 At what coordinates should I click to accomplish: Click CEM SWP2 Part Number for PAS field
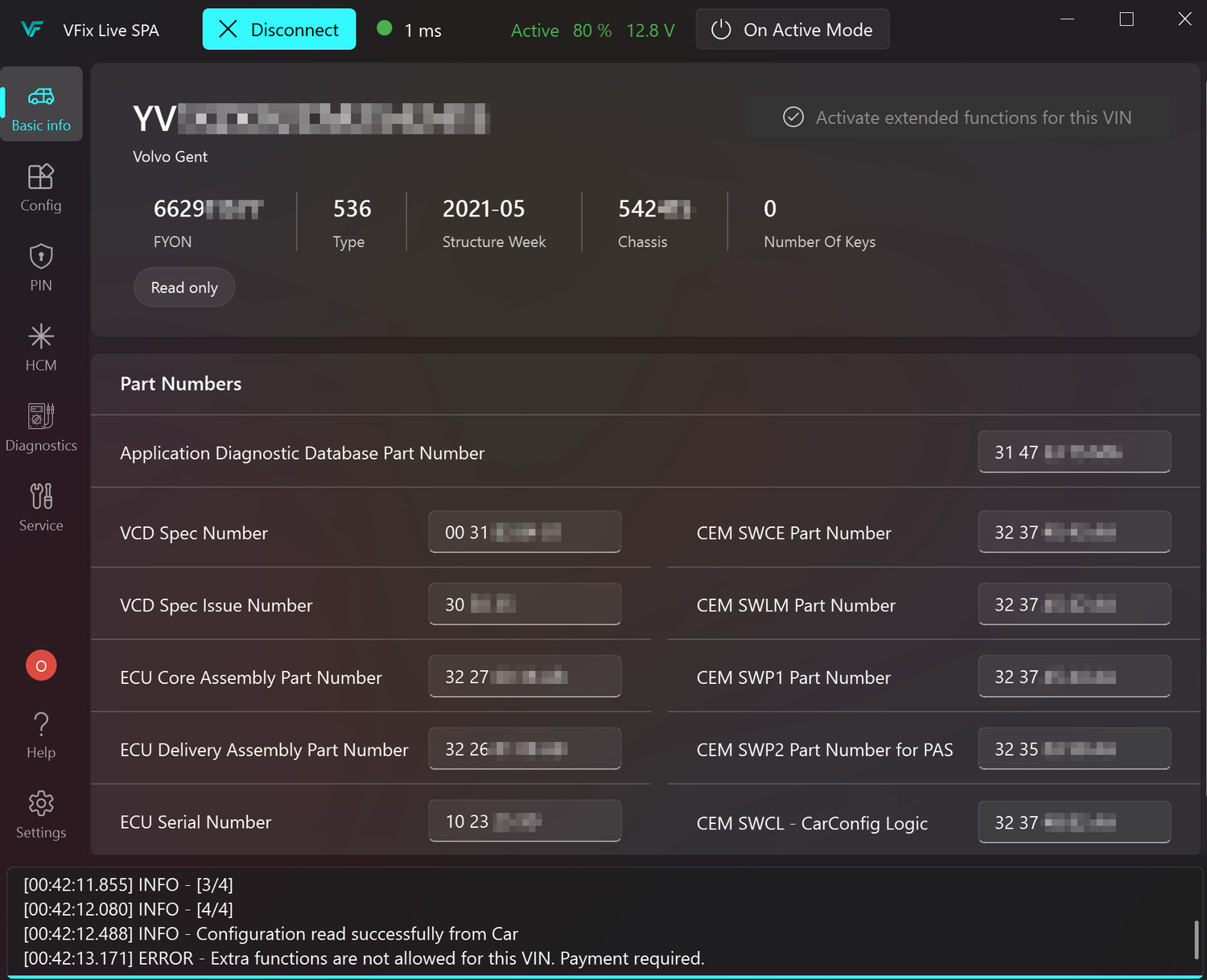coord(1074,749)
